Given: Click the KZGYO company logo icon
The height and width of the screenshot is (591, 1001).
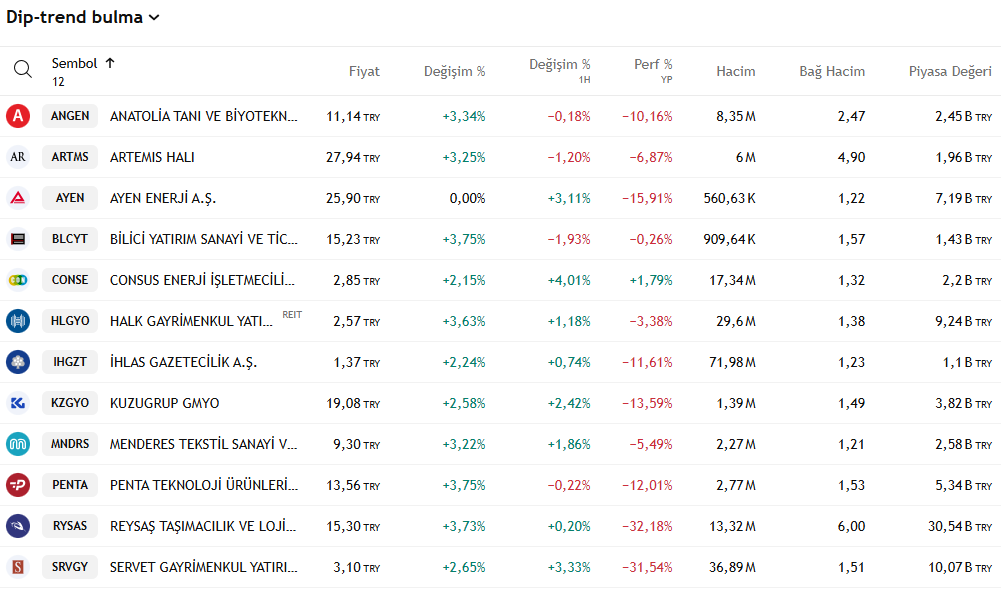Looking at the screenshot, I should (18, 403).
